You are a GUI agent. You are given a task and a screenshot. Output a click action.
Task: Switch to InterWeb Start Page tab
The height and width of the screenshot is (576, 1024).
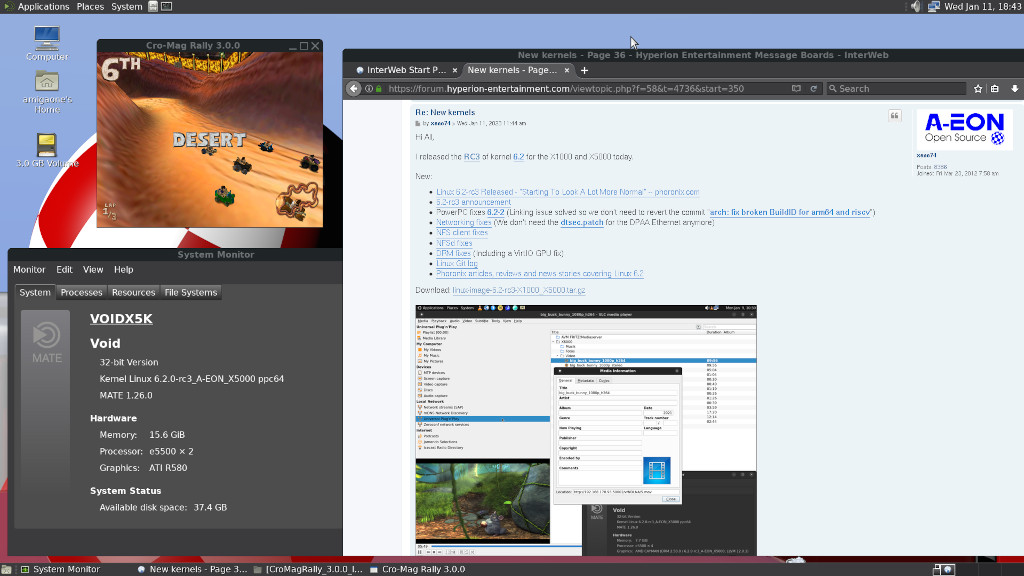click(x=405, y=70)
